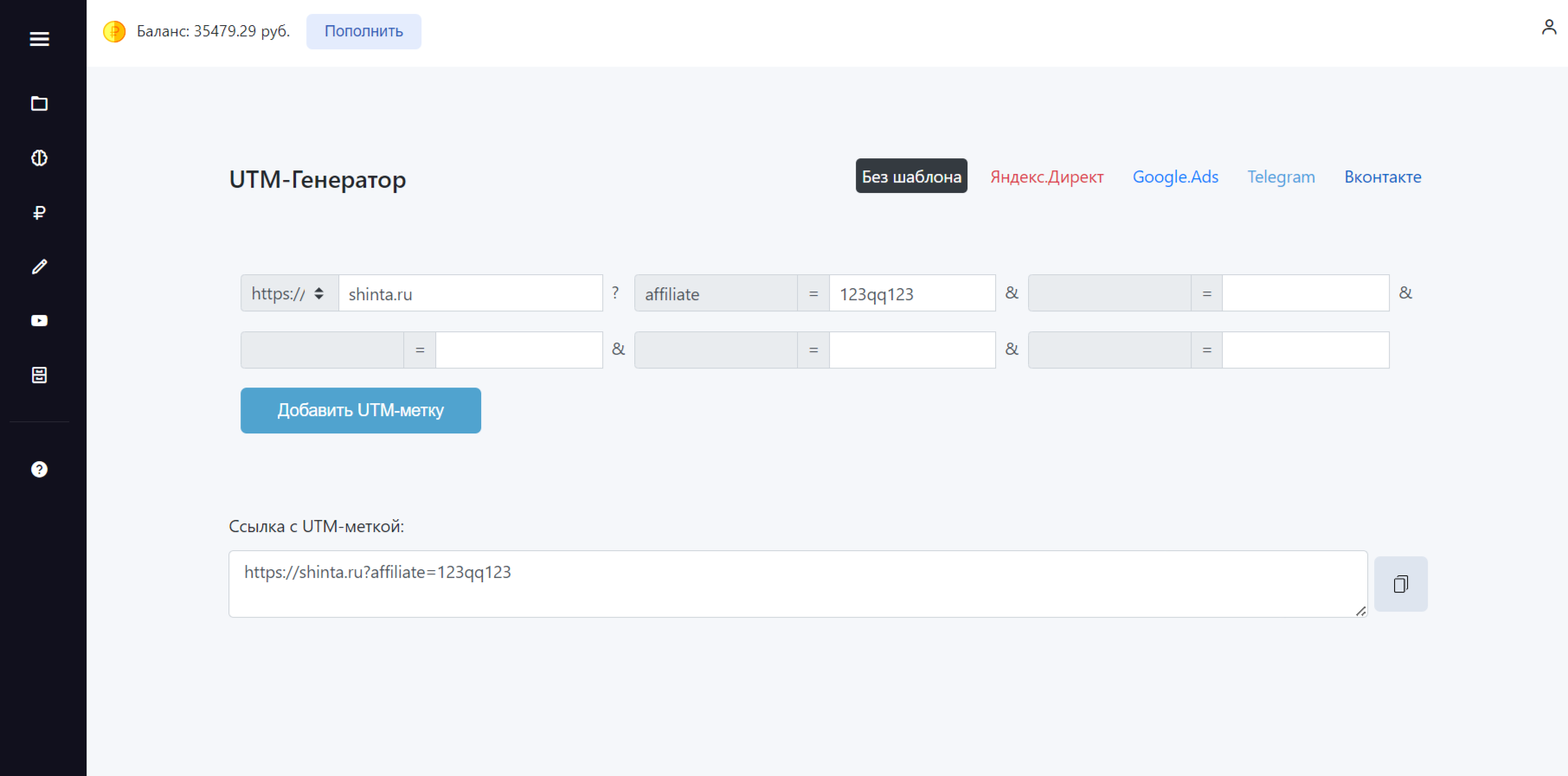Click Добавить UTM-метку button
The width and height of the screenshot is (1568, 776).
click(360, 410)
